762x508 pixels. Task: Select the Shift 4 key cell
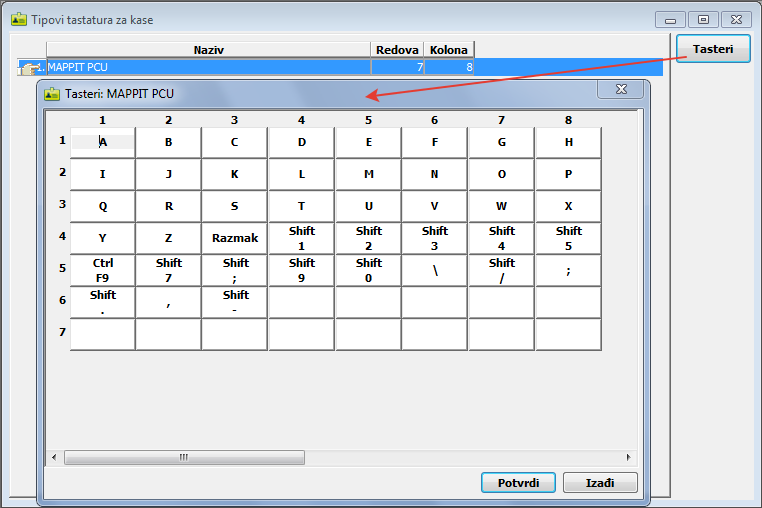[502, 238]
